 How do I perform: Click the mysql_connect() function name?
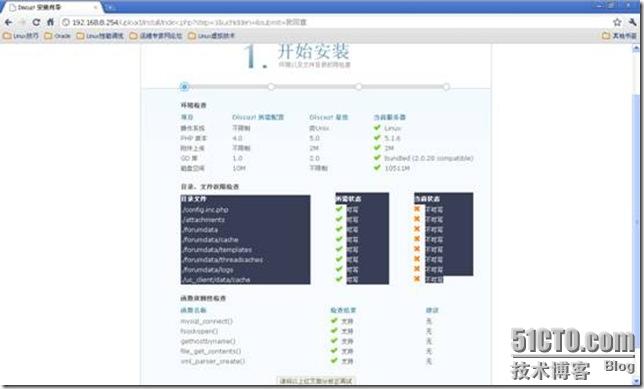pos(207,321)
